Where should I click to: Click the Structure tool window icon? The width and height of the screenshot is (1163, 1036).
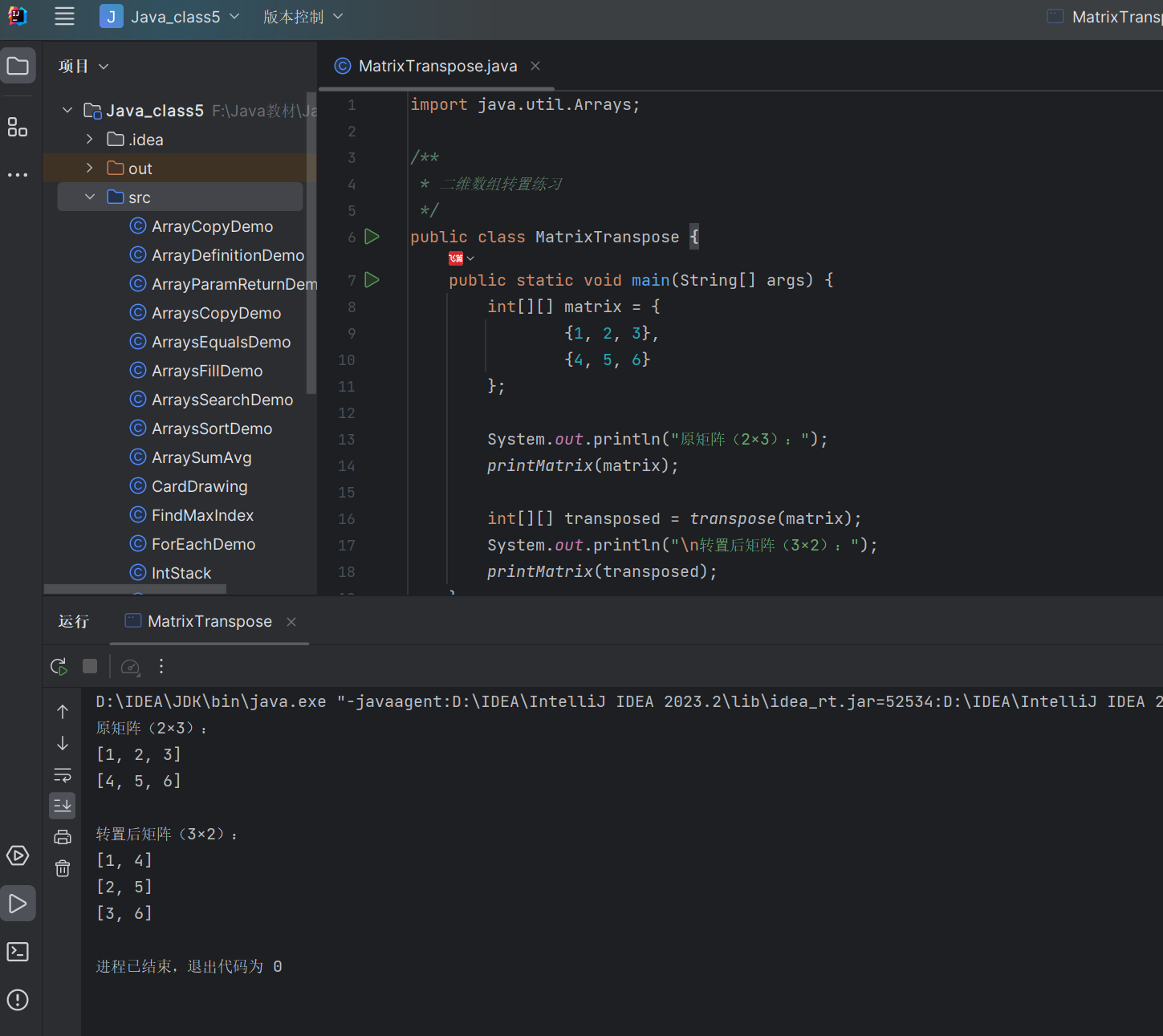(x=18, y=127)
